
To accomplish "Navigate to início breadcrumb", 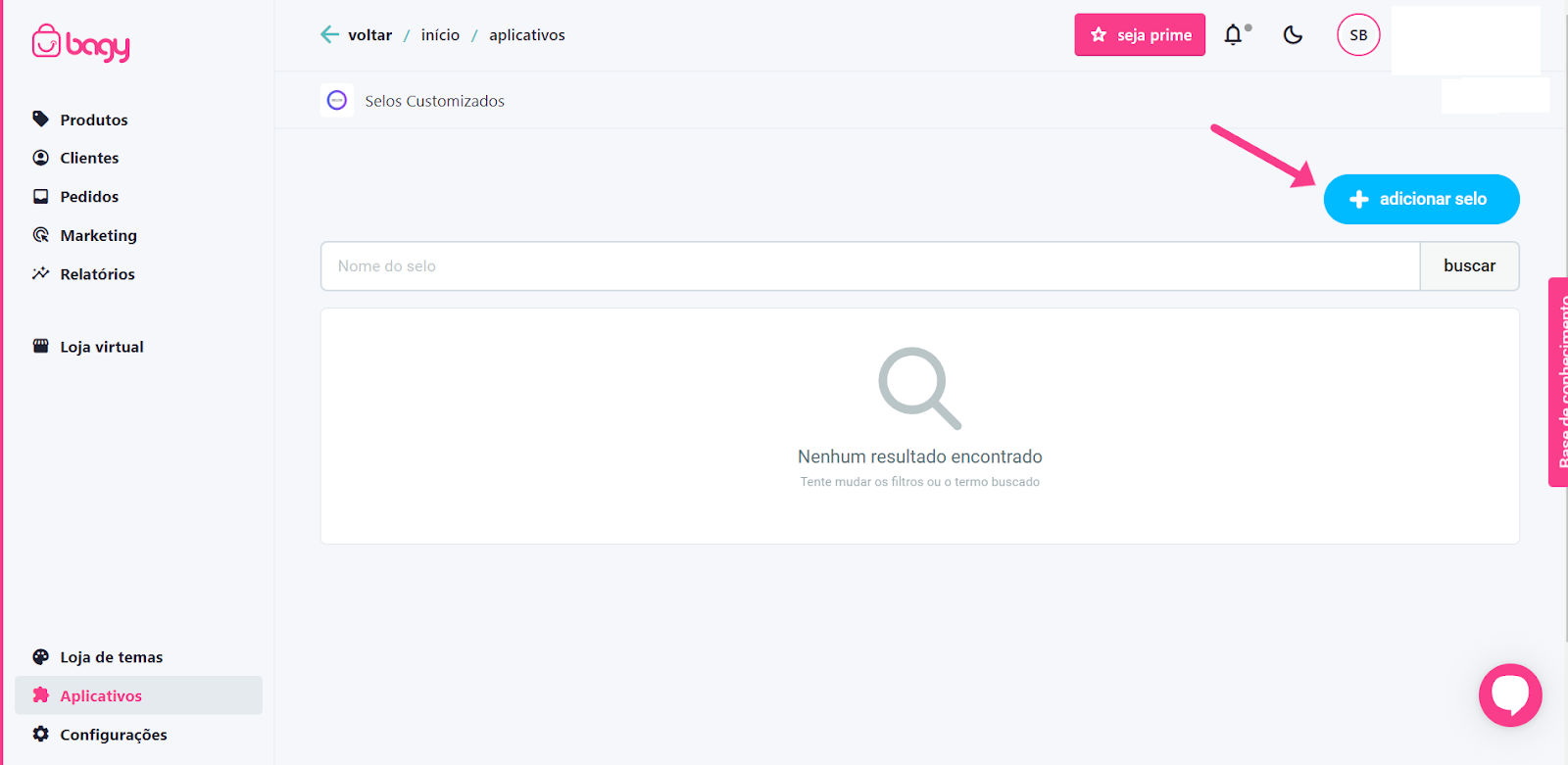I will [x=440, y=35].
